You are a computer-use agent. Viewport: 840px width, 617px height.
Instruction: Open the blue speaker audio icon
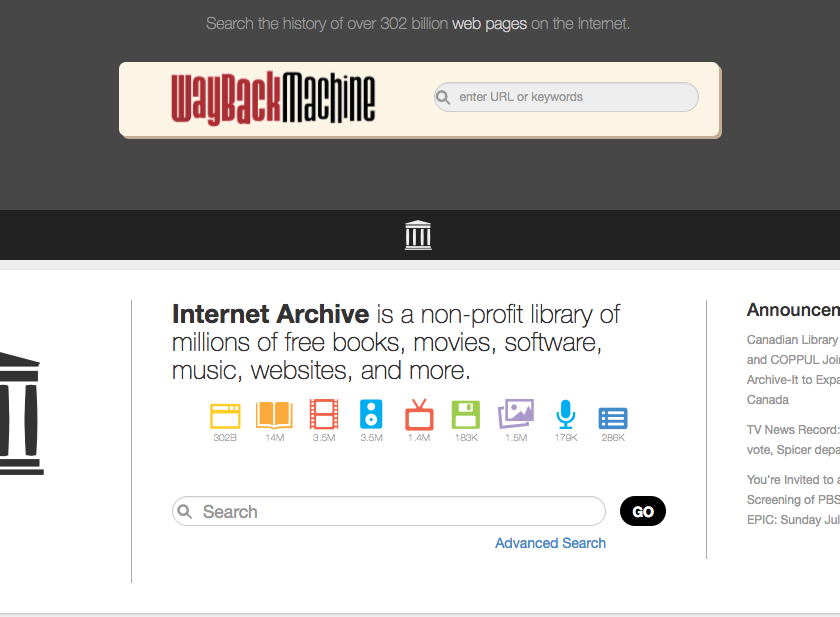click(371, 414)
